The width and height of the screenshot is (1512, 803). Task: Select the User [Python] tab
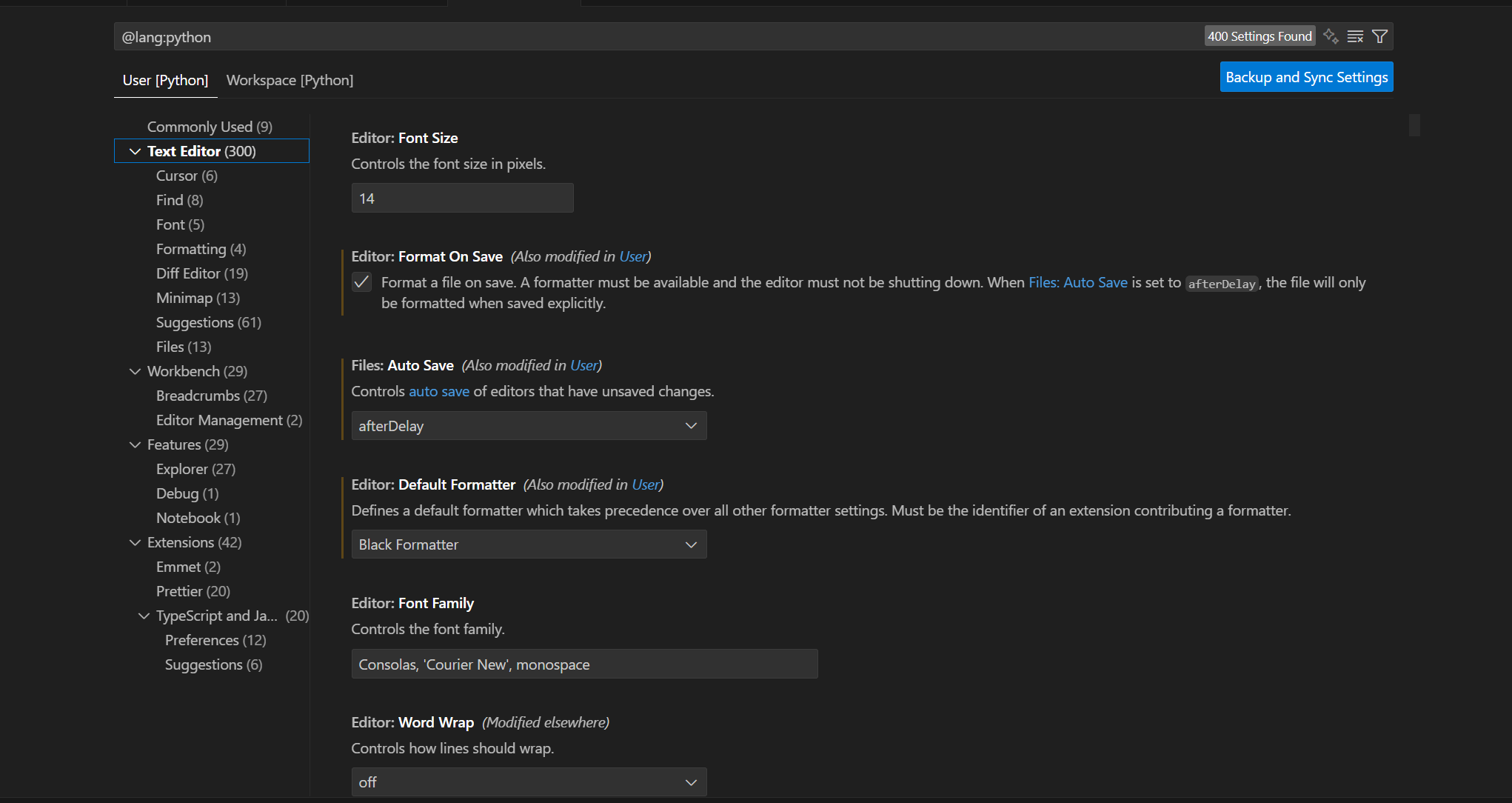coord(165,80)
